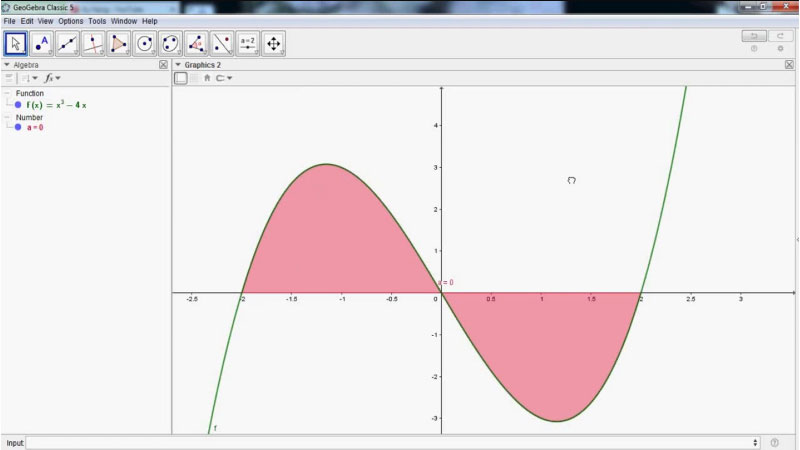Select the Line through two points tool
The height and width of the screenshot is (450, 800).
point(68,43)
